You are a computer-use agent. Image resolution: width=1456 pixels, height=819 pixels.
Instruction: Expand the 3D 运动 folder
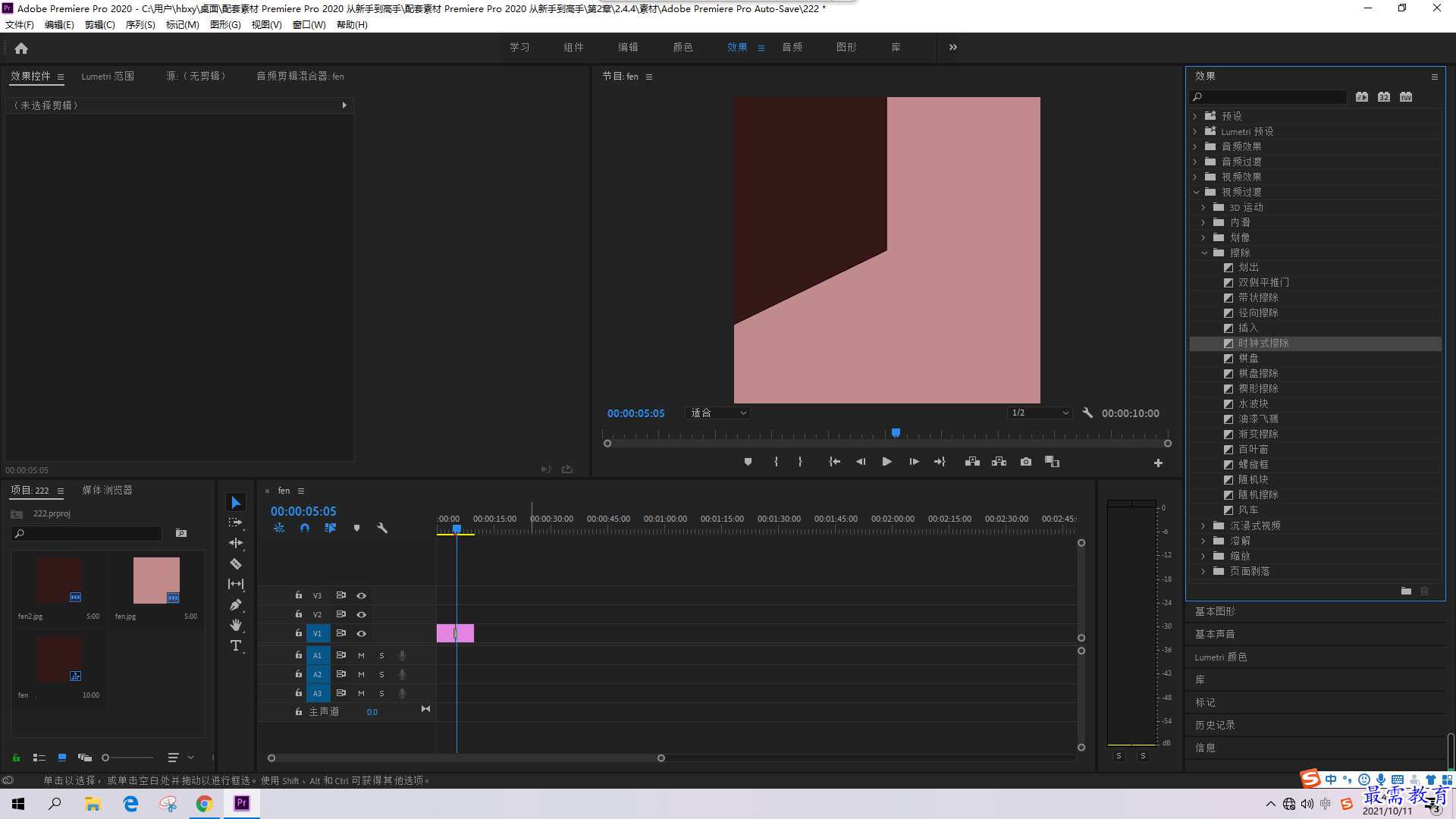(x=1203, y=207)
